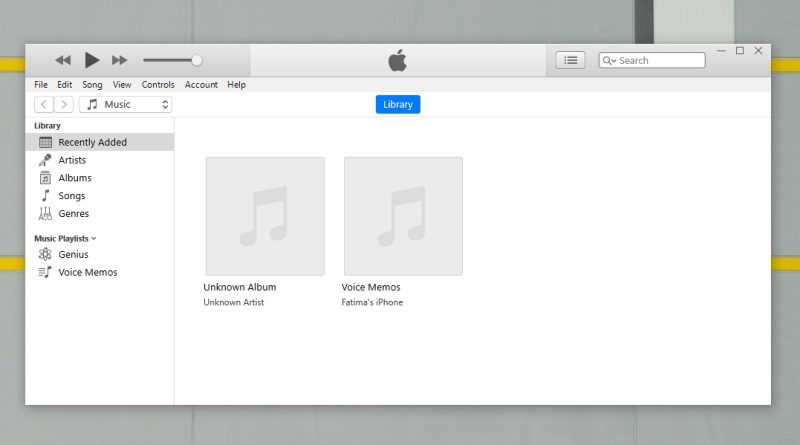Click the Fatima's iPhone artist label
The image size is (800, 445).
(x=372, y=302)
